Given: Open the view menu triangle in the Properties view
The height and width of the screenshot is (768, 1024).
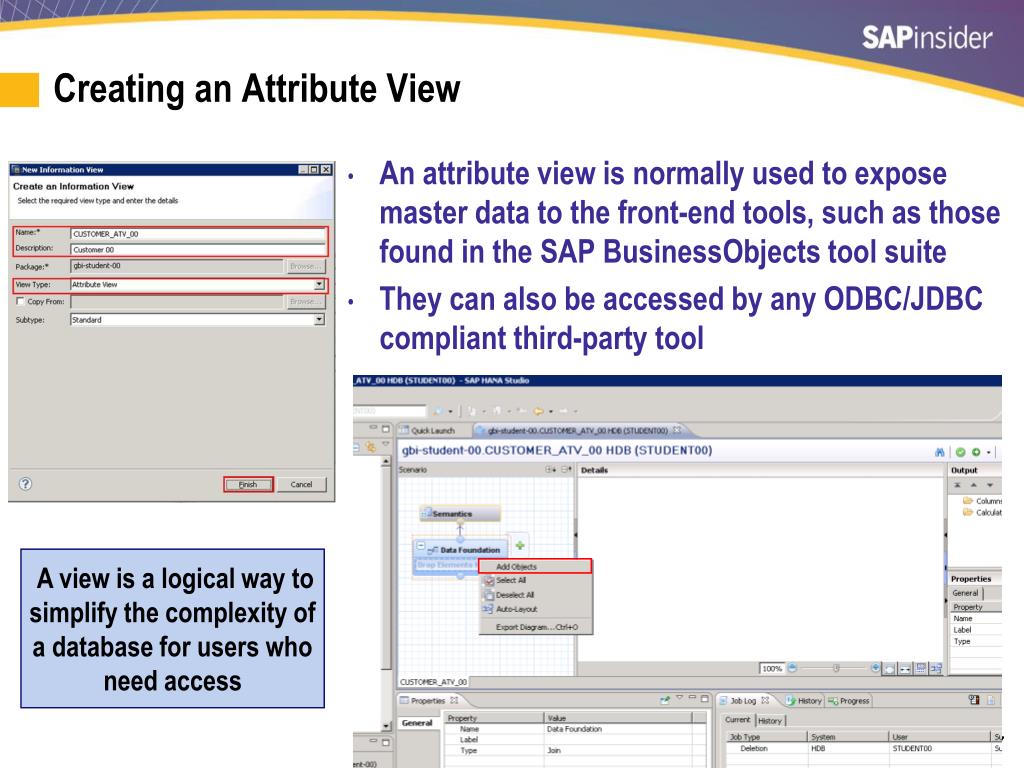Looking at the screenshot, I should click(679, 698).
